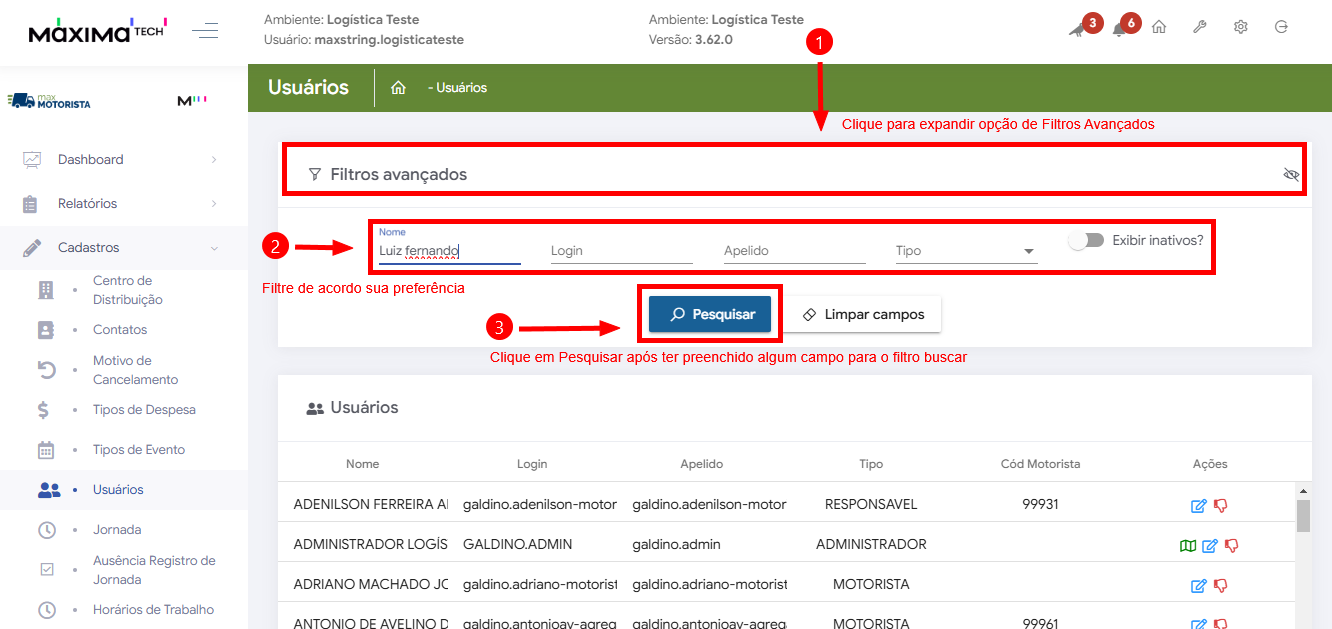Open the bell notifications with badge 6
The image size is (1332, 629).
pyautogui.click(x=1119, y=28)
